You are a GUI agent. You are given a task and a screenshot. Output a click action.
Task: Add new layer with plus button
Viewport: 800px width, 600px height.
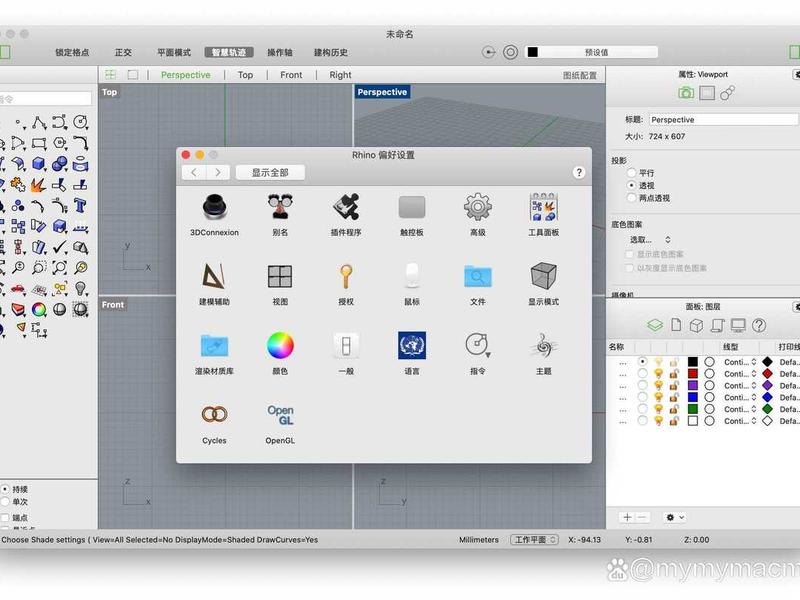point(627,517)
